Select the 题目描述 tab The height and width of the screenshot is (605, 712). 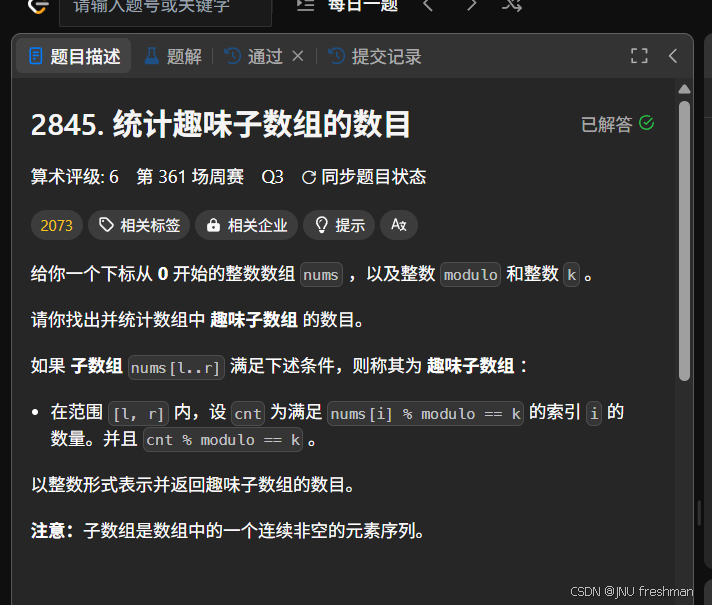pos(74,56)
